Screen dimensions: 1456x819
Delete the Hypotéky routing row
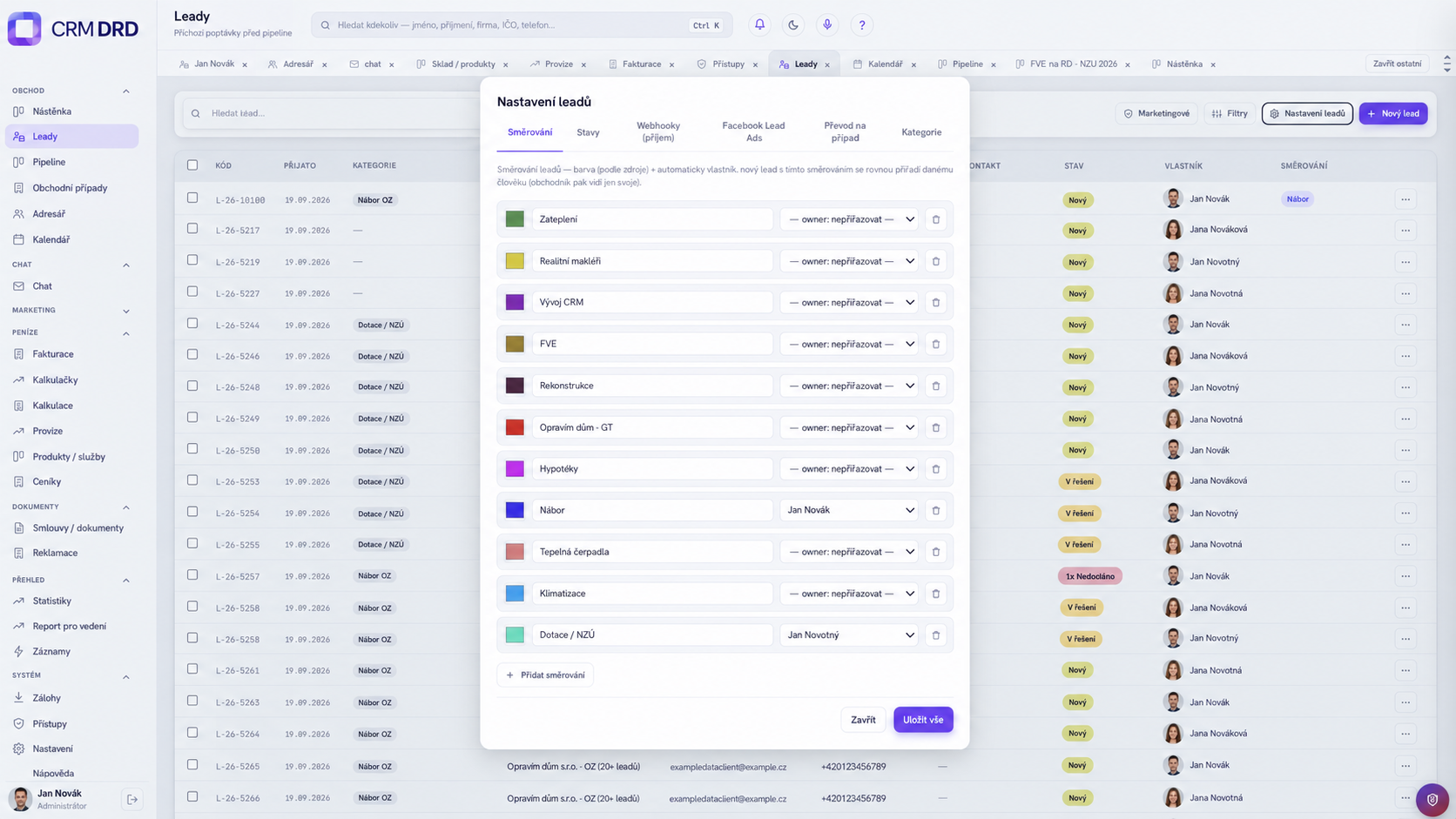tap(936, 469)
